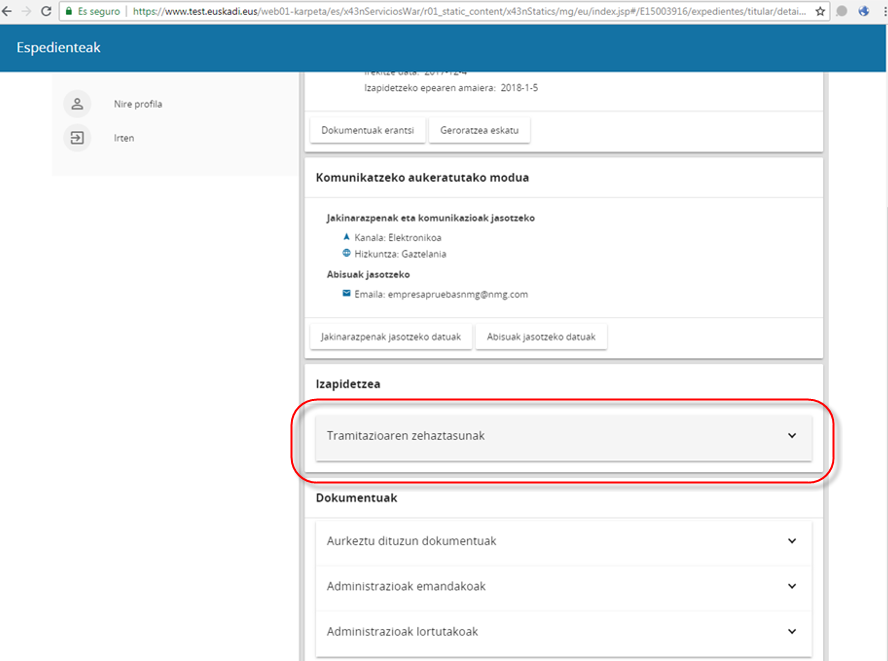Click the Irten exit icon
The width and height of the screenshot is (888, 661).
click(77, 138)
